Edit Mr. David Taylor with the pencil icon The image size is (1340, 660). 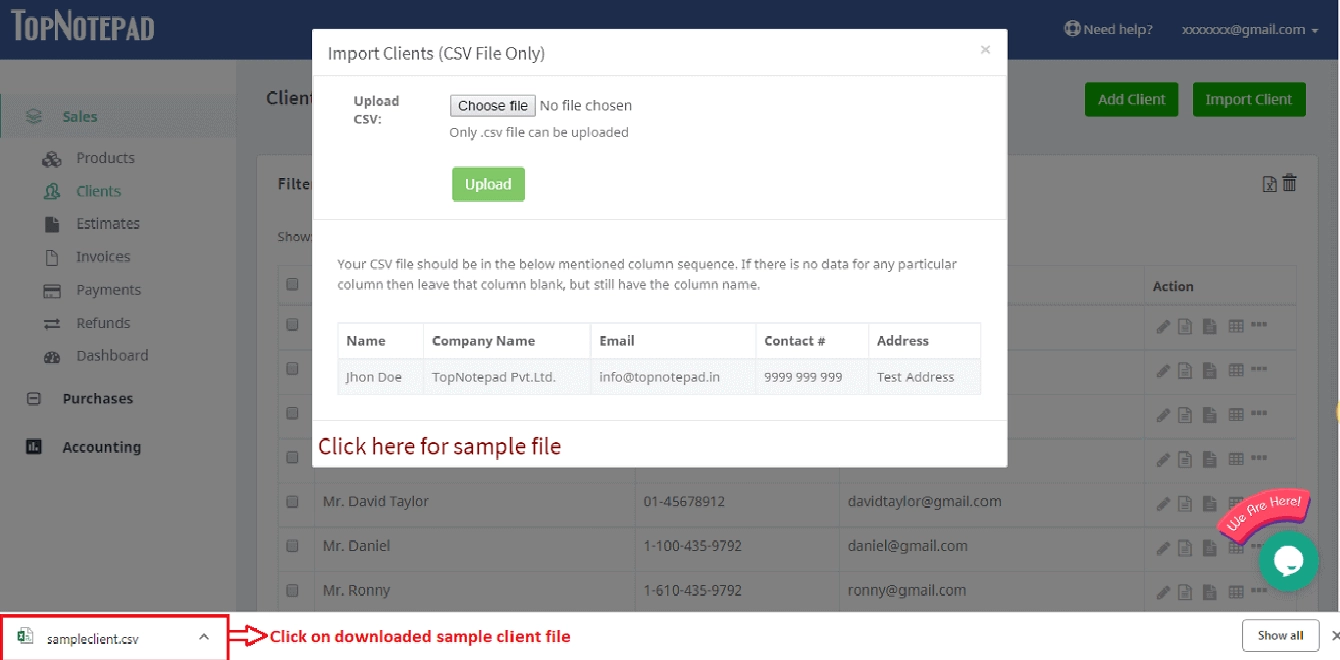pos(1163,502)
